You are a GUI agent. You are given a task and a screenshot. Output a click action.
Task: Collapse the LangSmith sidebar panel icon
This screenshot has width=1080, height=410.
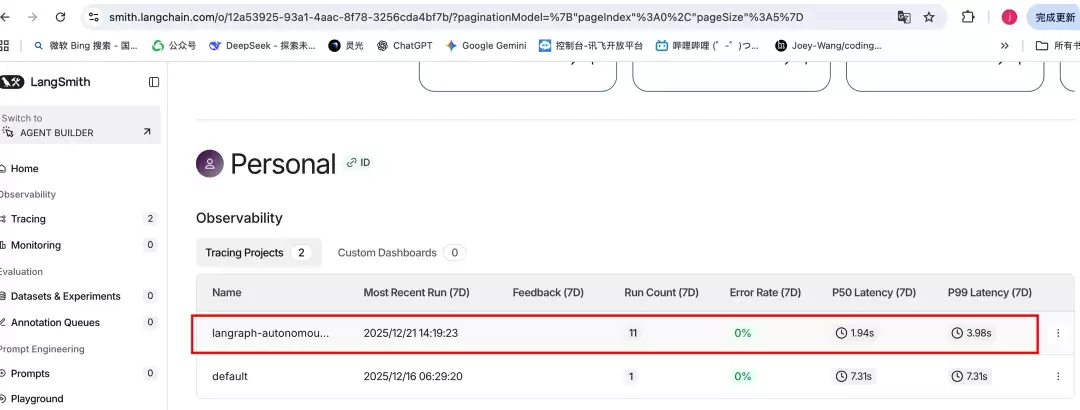click(154, 82)
